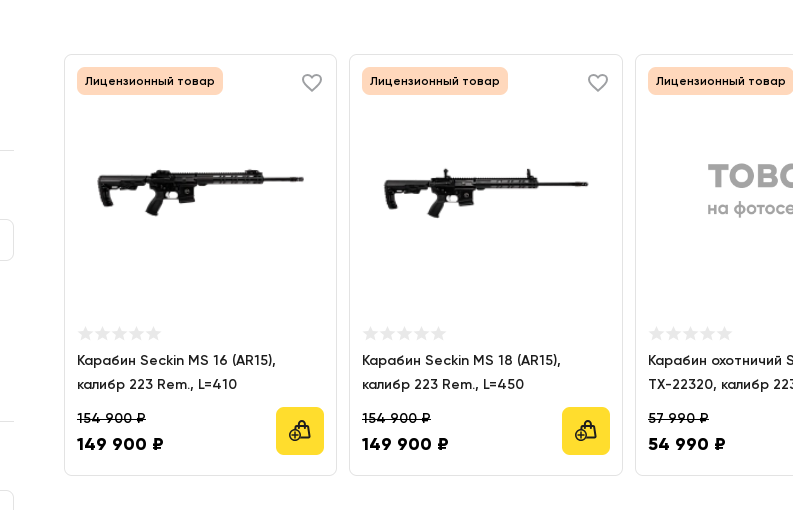The height and width of the screenshot is (510, 793).
Task: Click 'Лицензионный товар' badge on Seckin MS 16
Action: click(150, 81)
